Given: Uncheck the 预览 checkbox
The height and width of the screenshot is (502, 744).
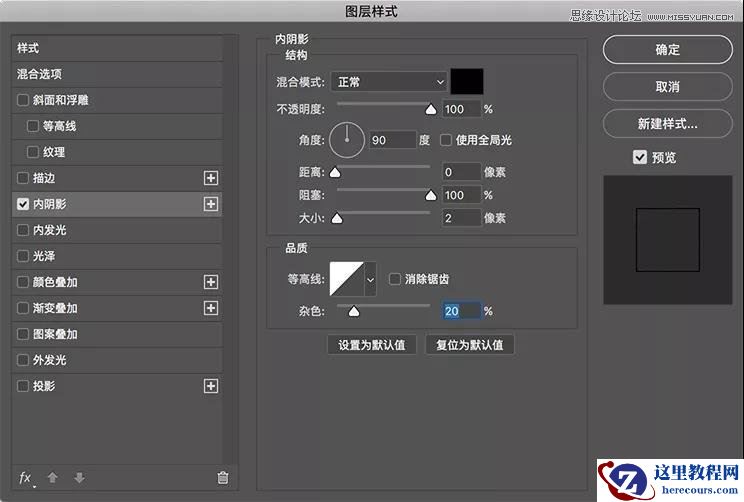Looking at the screenshot, I should [x=640, y=157].
